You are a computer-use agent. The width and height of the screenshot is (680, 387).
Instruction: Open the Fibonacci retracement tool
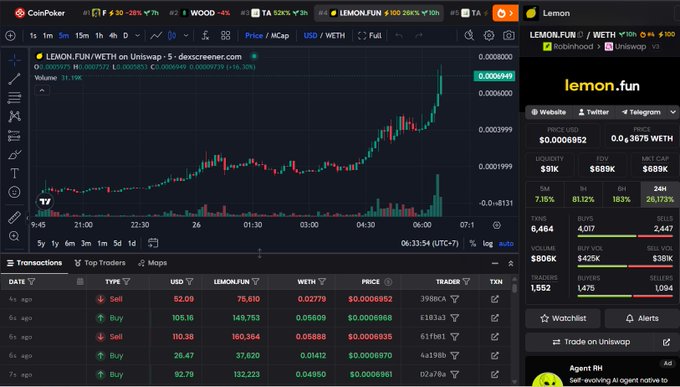point(14,97)
